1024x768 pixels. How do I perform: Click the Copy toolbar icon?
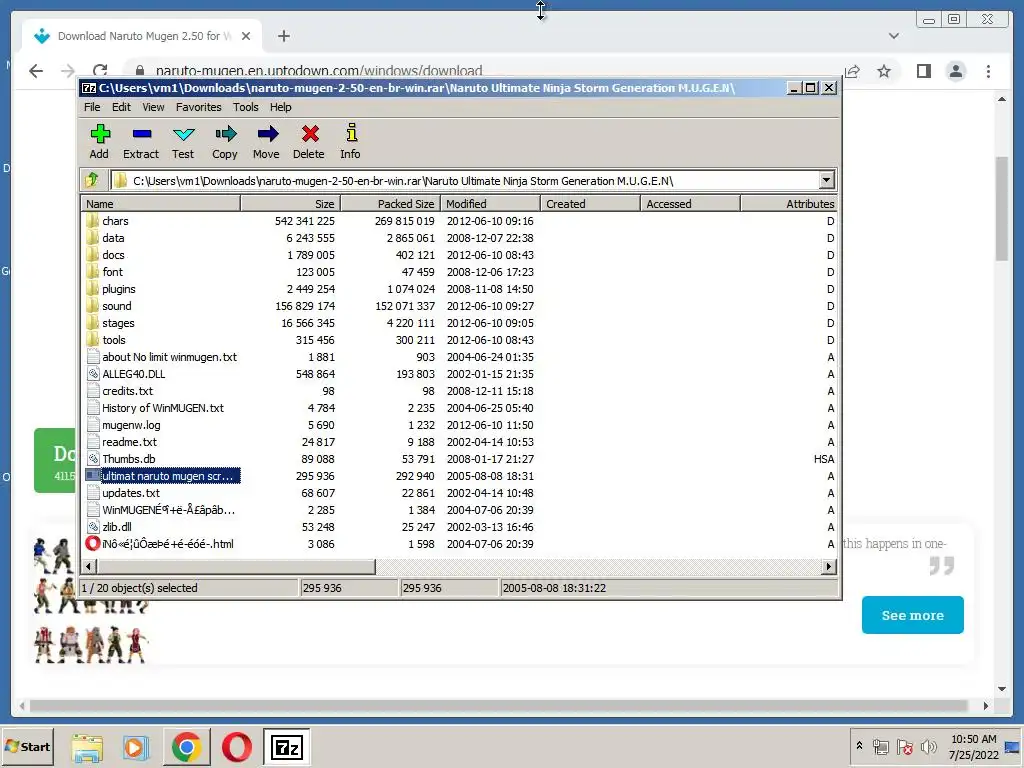pyautogui.click(x=225, y=134)
